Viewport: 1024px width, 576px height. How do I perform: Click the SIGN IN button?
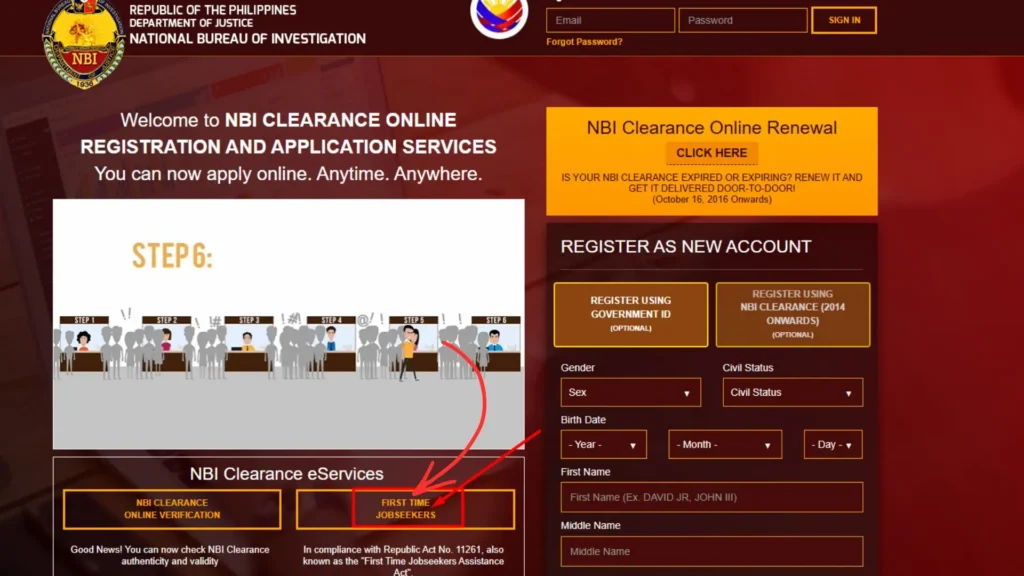(x=844, y=20)
